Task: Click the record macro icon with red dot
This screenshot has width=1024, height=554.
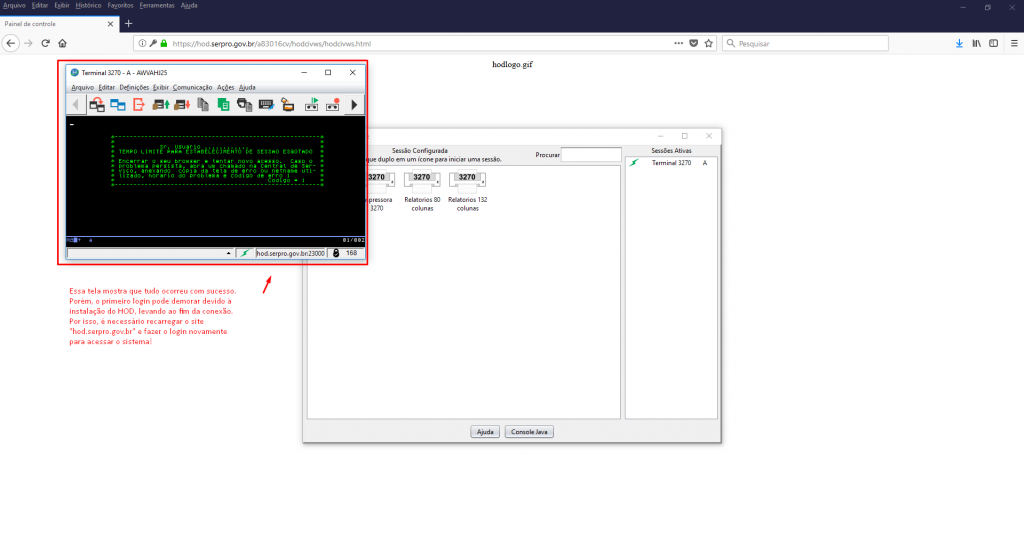Action: (x=333, y=103)
